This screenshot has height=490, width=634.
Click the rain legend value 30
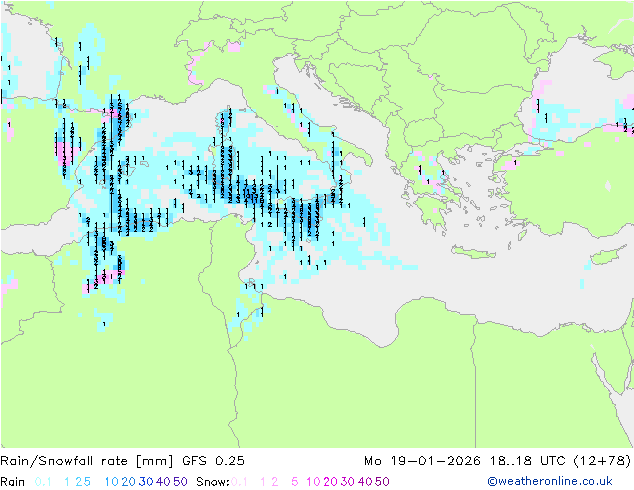(x=146, y=482)
